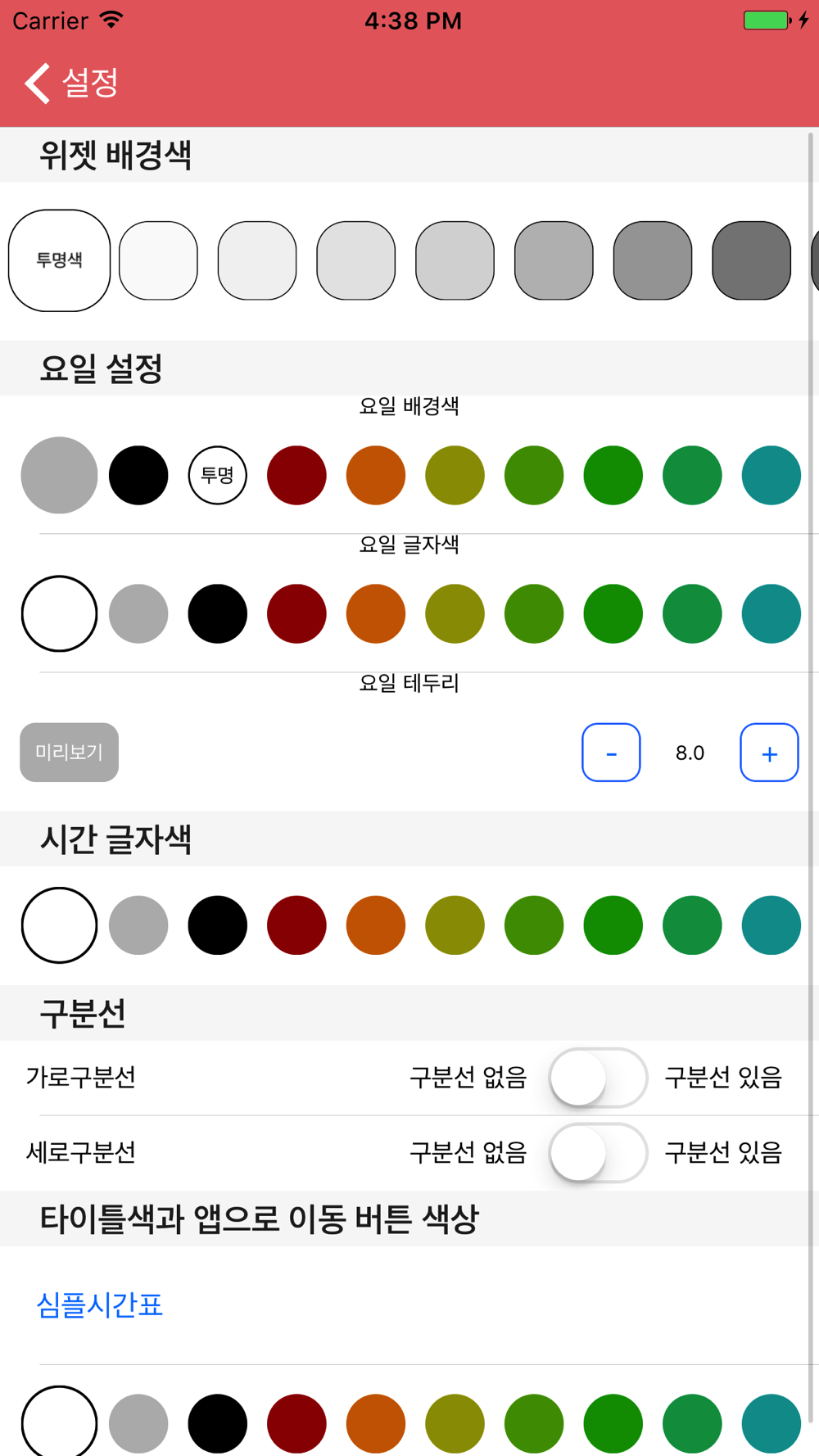Decrease 요일 테두리 value with minus button
Screen dimensions: 819x1456
[x=611, y=753]
